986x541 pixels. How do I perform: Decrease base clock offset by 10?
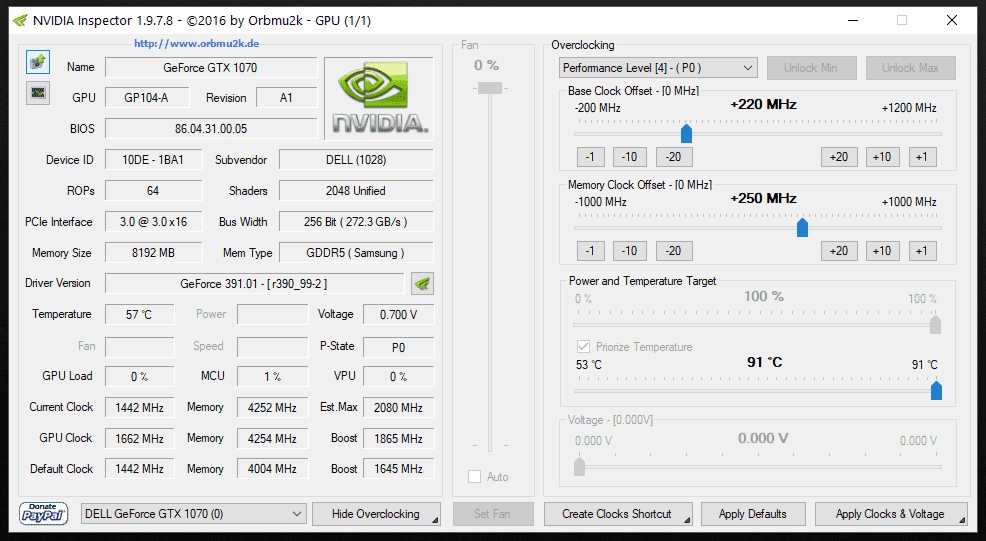pos(630,157)
